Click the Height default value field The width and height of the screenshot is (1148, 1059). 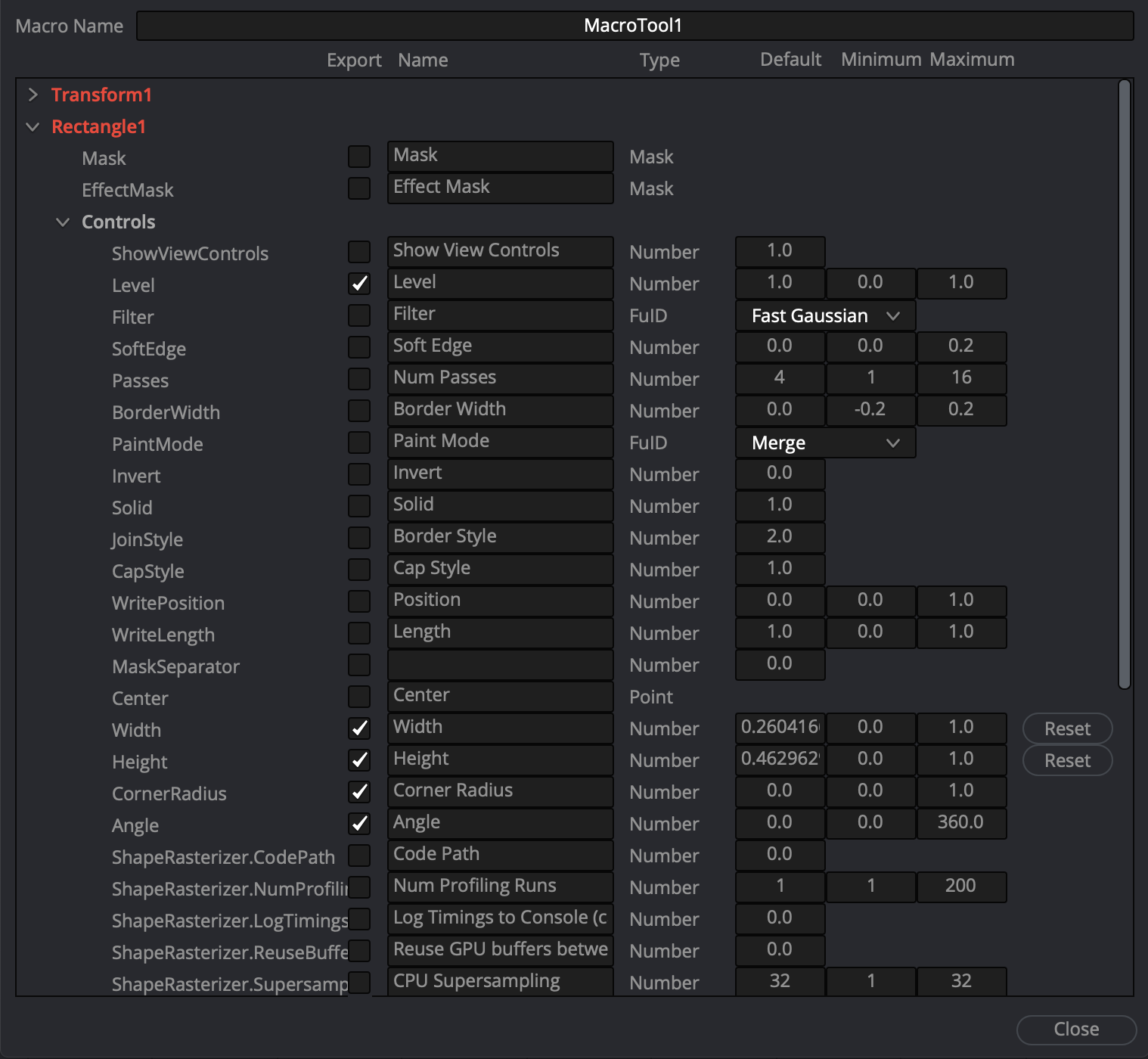point(780,760)
